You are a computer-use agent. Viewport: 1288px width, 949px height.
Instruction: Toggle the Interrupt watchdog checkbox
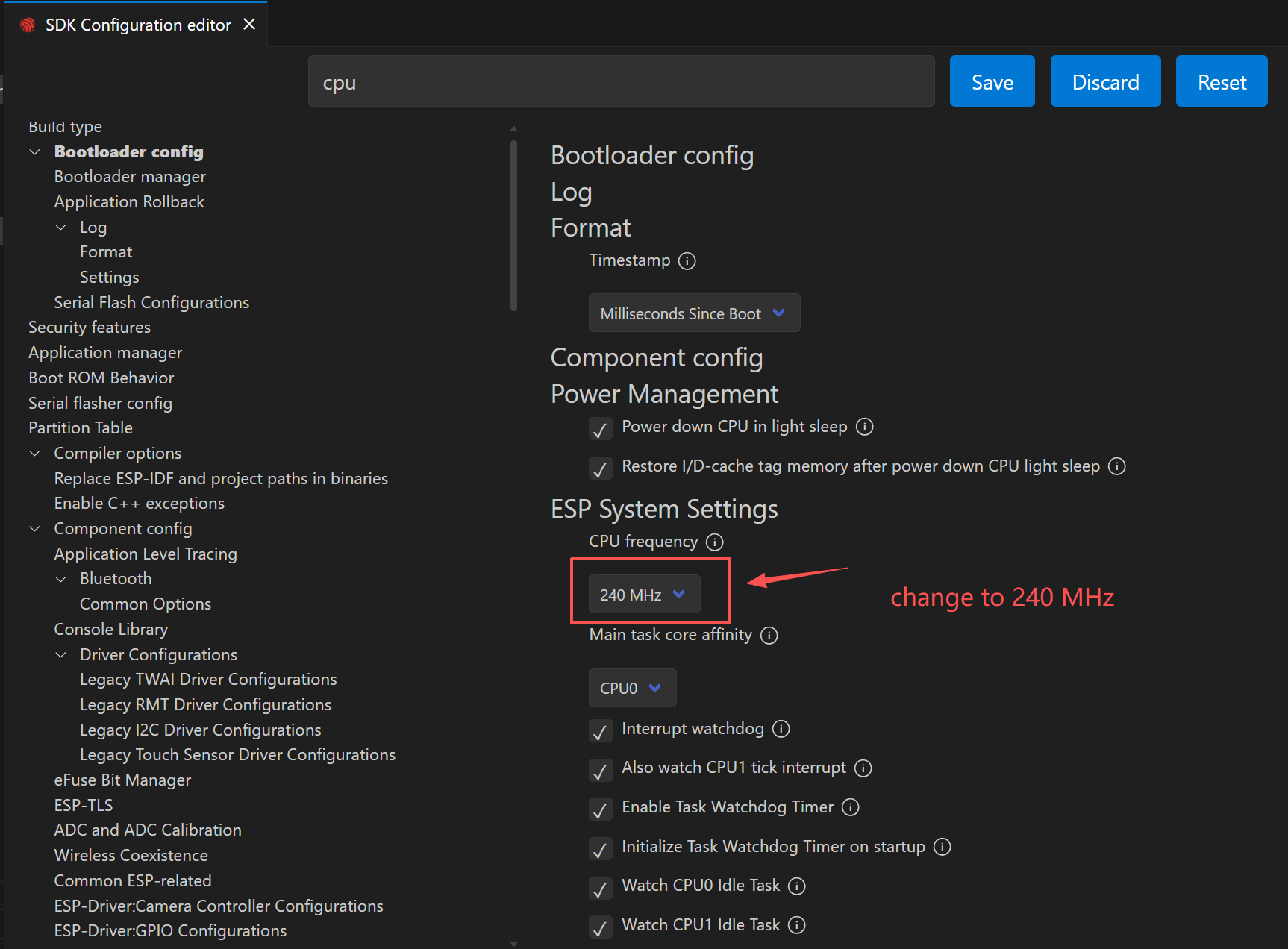pyautogui.click(x=600, y=731)
